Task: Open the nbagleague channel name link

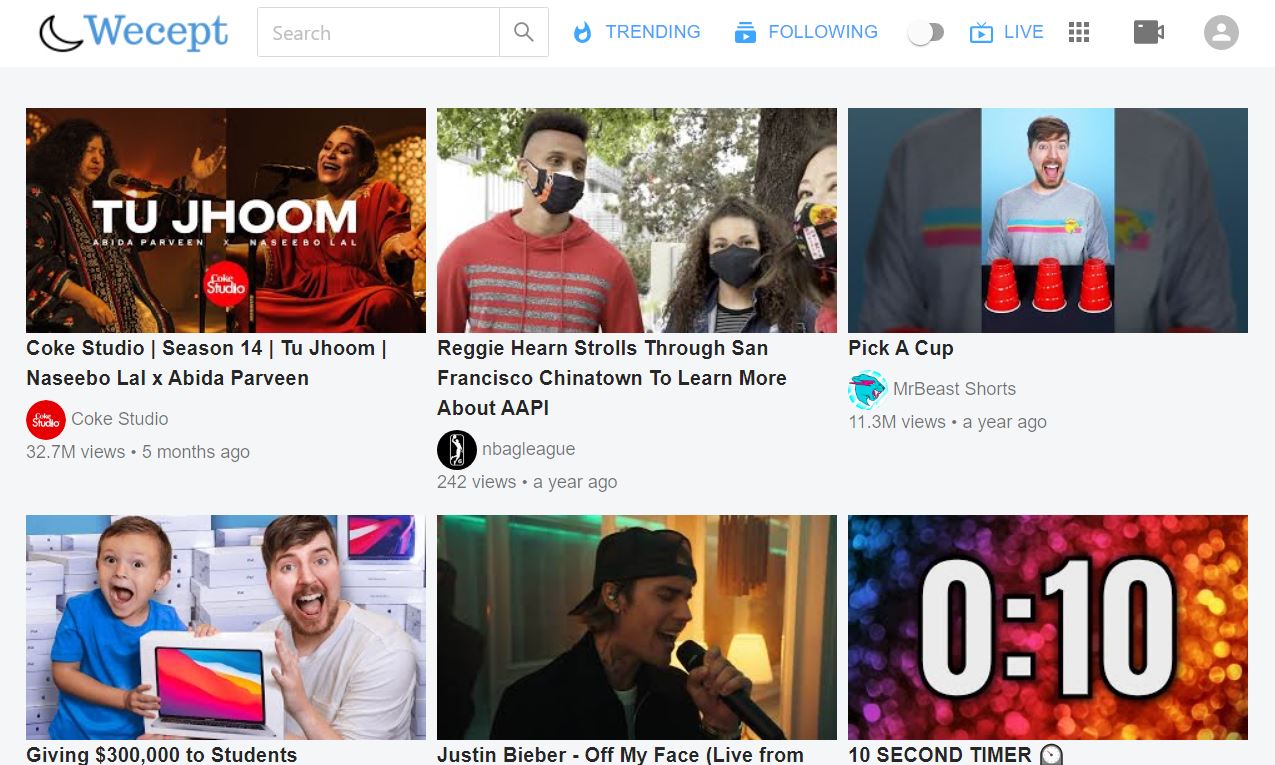Action: tap(528, 449)
